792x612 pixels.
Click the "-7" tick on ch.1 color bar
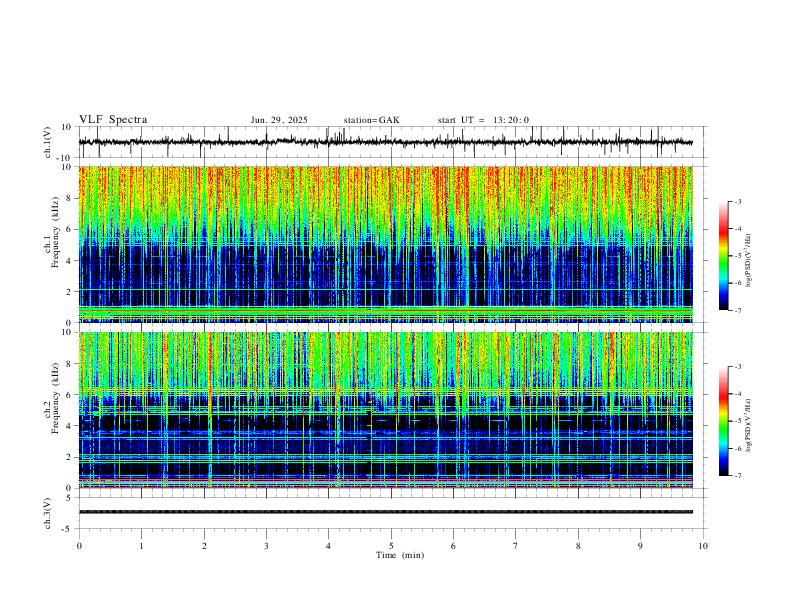[737, 310]
